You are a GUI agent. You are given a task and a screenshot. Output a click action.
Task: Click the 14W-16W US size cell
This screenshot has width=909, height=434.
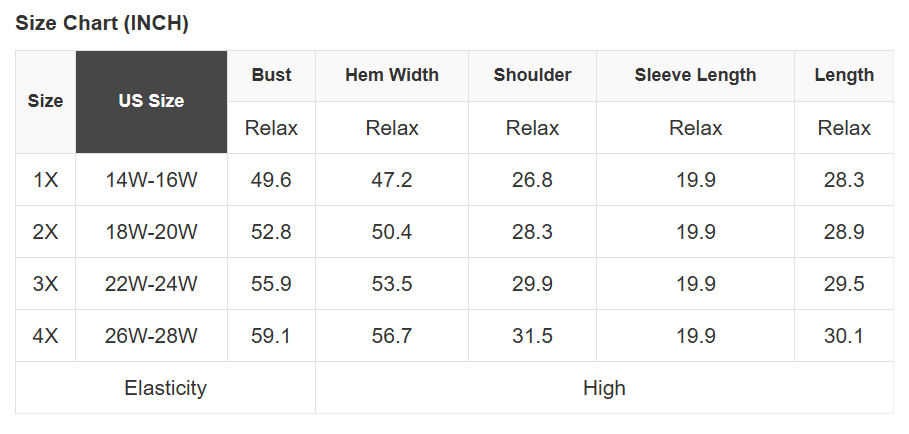[151, 180]
